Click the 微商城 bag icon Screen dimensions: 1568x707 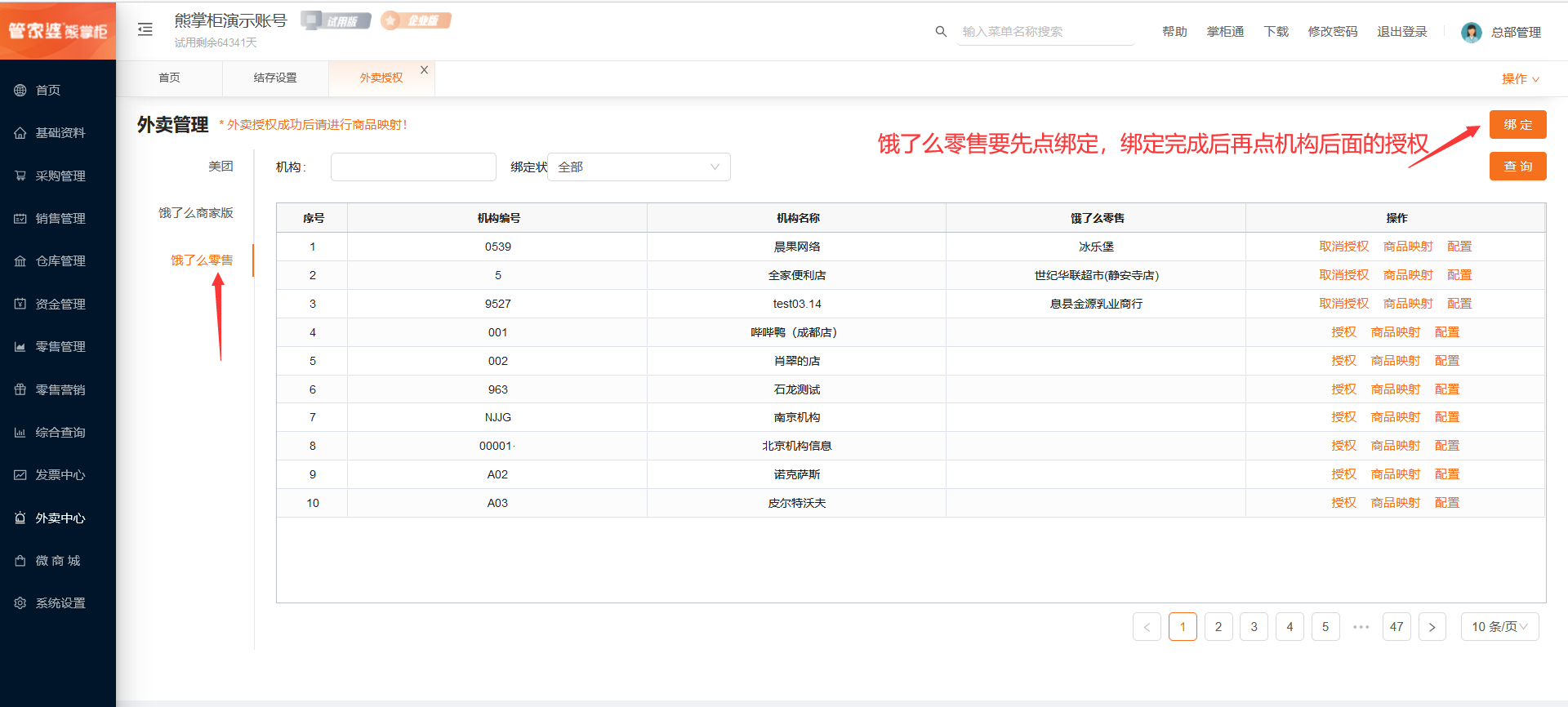coord(20,560)
